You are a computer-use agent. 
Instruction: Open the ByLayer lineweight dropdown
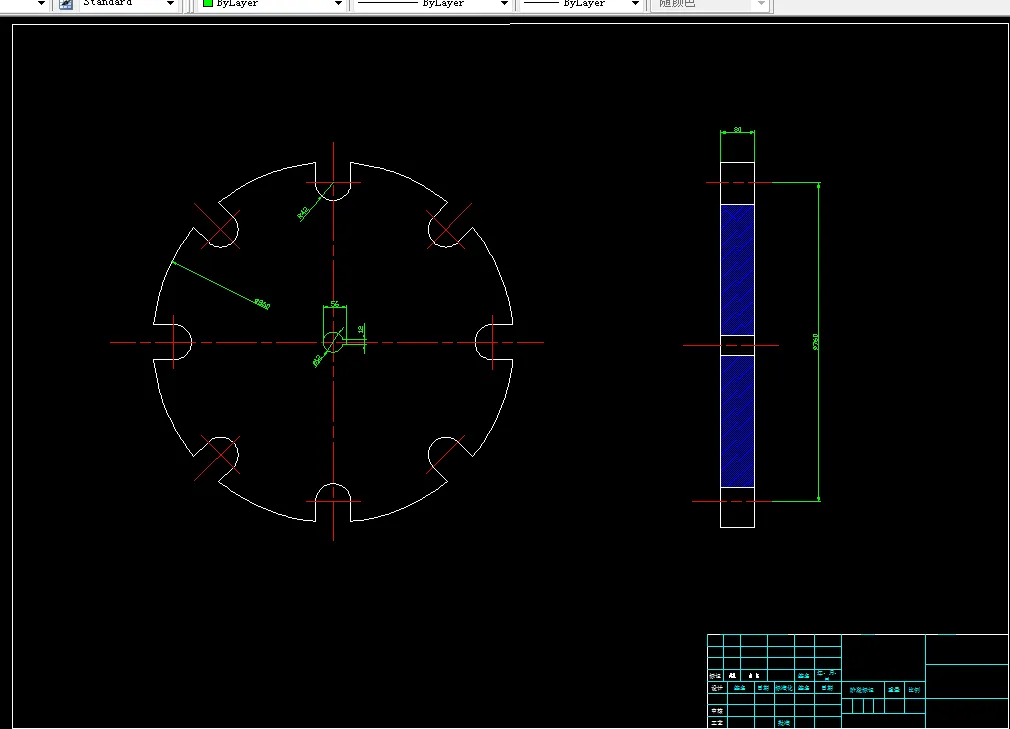coord(635,4)
